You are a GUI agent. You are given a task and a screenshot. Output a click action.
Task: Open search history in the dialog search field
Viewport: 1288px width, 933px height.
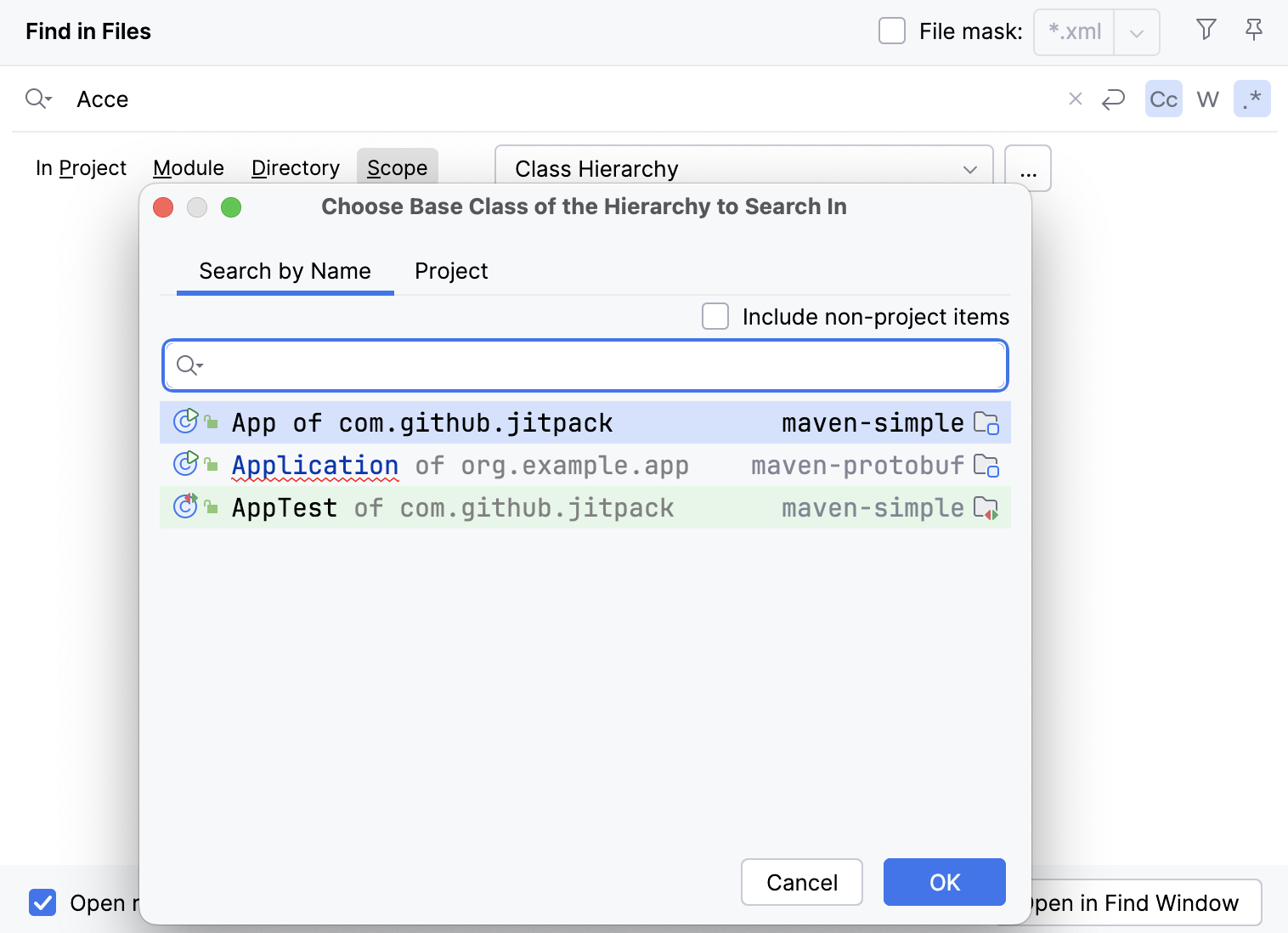[x=189, y=365]
